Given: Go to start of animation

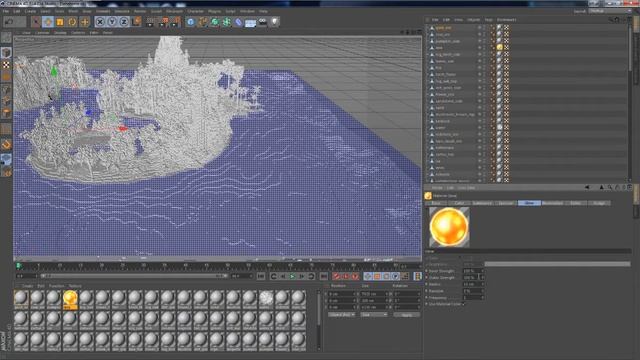Looking at the screenshot, I should click(x=261, y=276).
